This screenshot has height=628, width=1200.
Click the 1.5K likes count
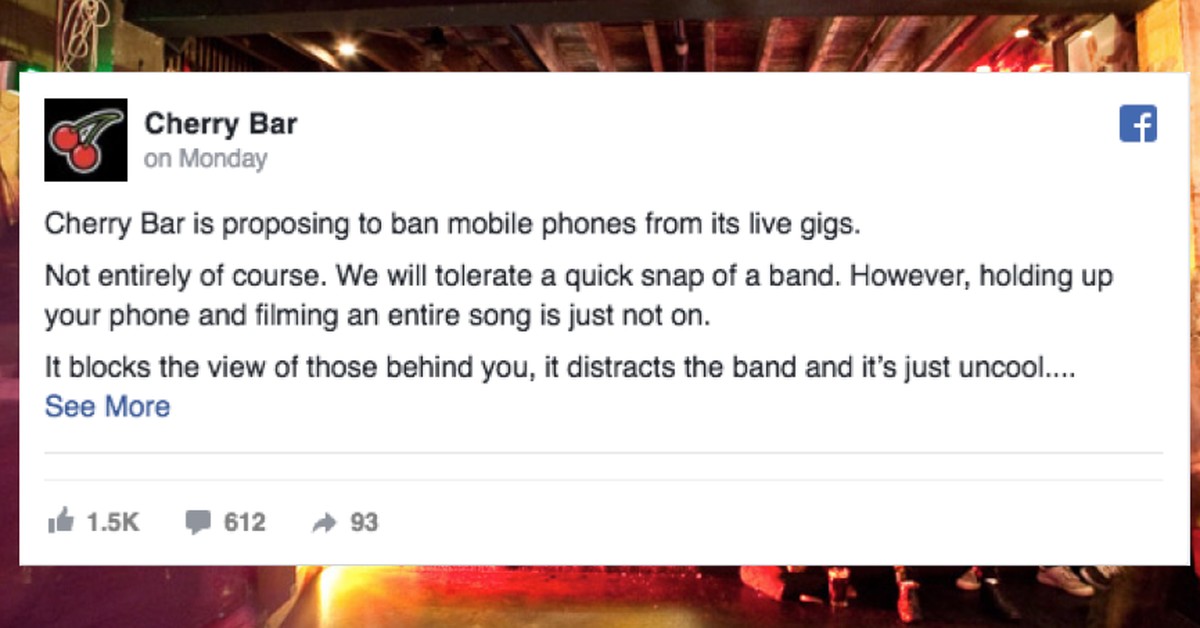tap(113, 522)
